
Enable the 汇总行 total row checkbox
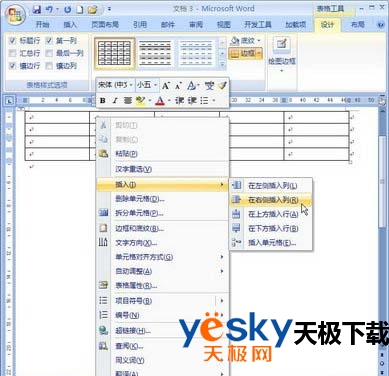pyautogui.click(x=12, y=53)
